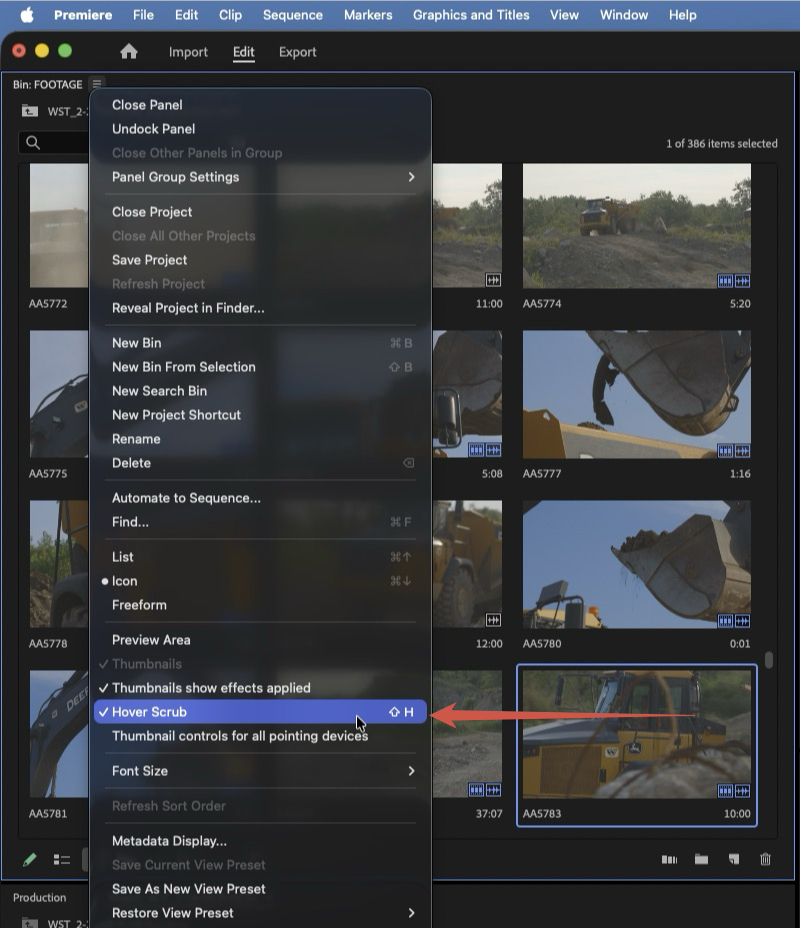Switch to the Export tab

(x=298, y=52)
